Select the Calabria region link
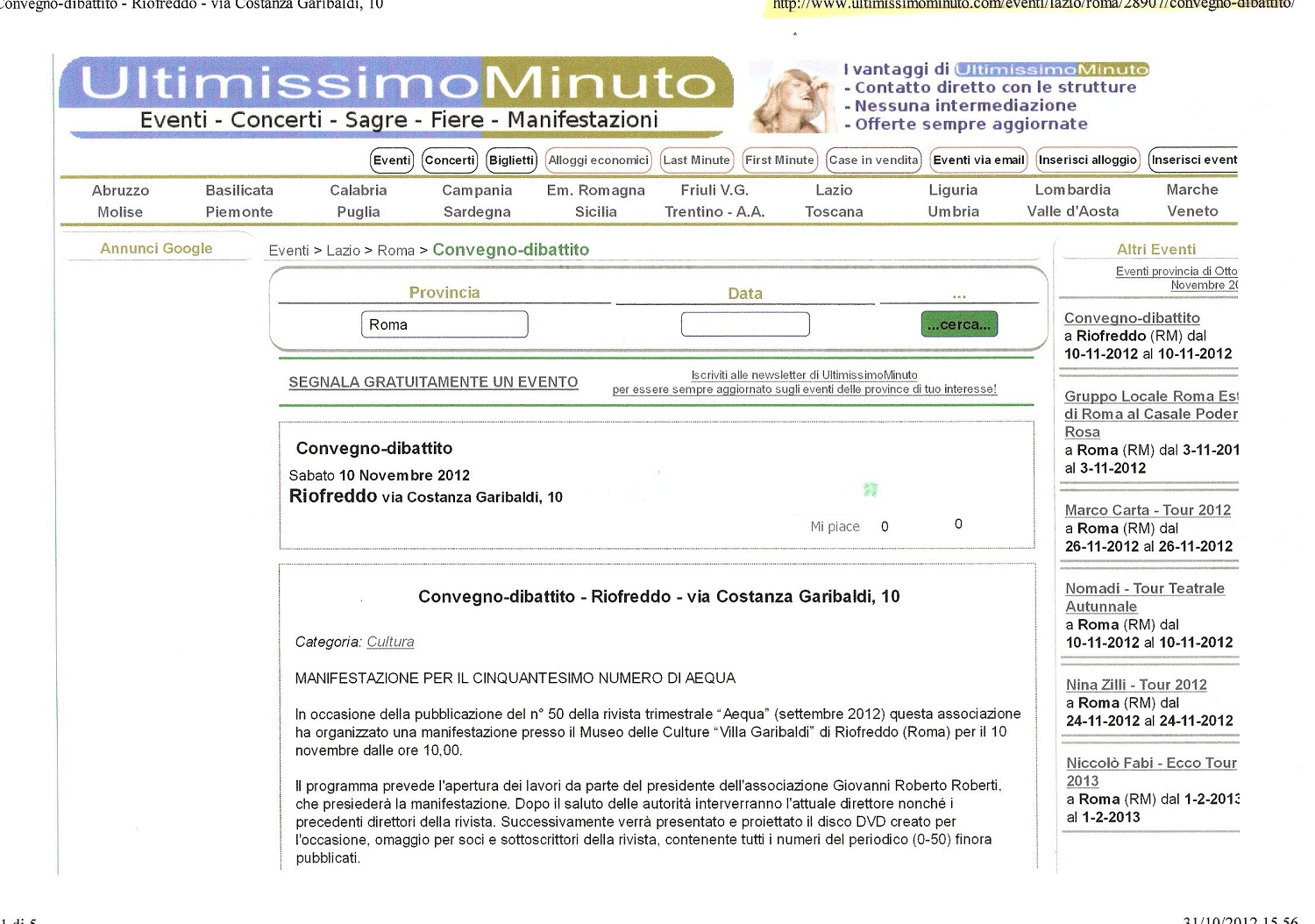 click(359, 190)
